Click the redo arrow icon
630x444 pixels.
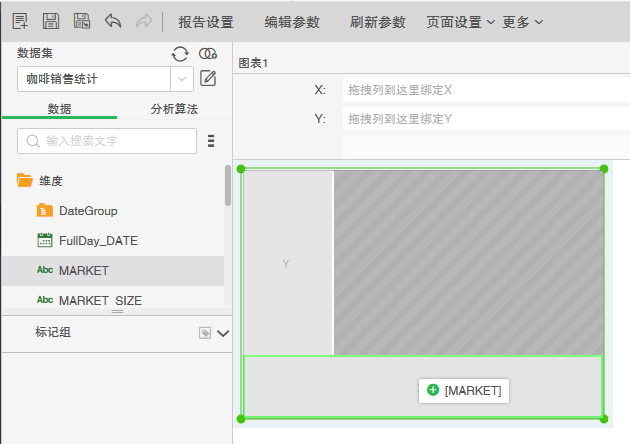coord(144,21)
